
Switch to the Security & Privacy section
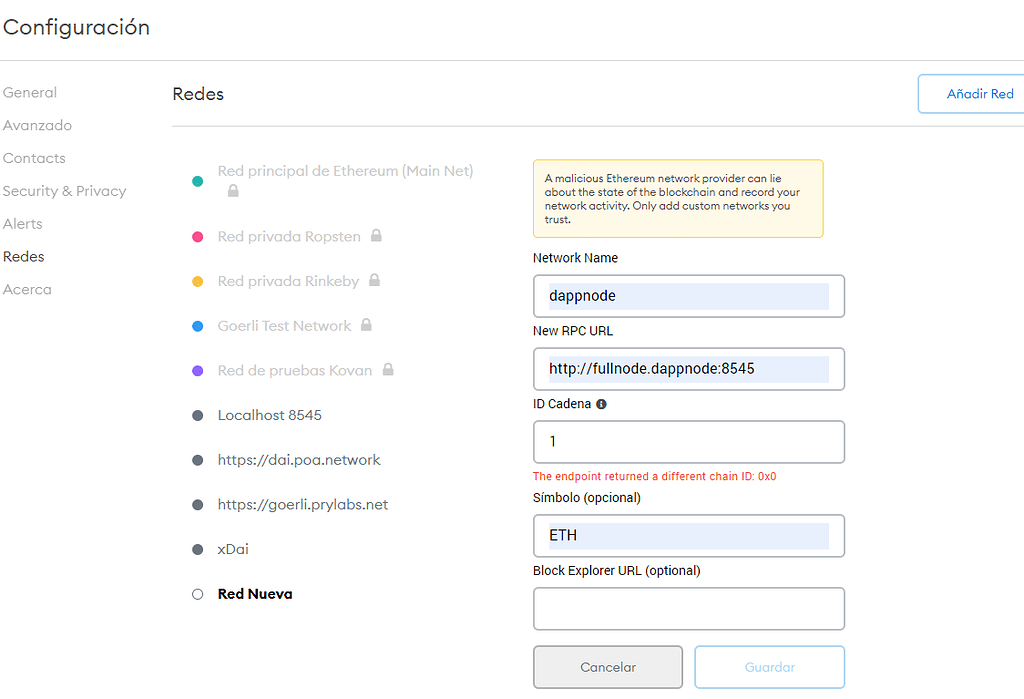coord(65,190)
